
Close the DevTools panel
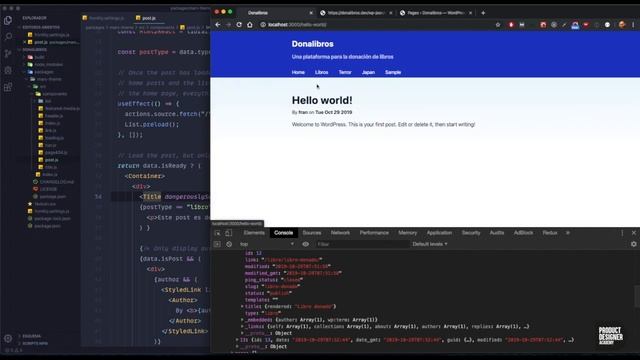(633, 233)
